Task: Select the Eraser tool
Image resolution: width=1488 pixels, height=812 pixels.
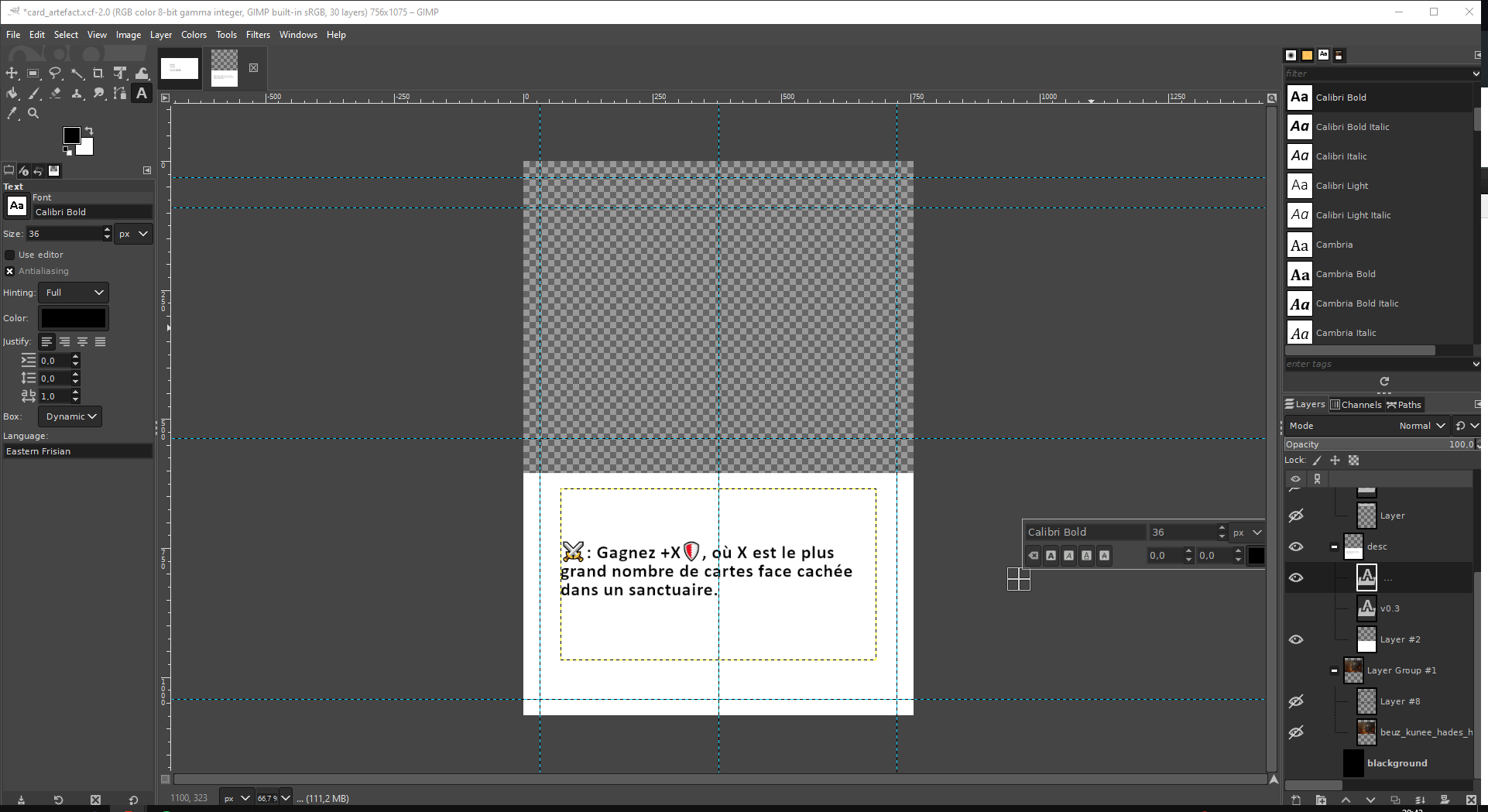Action: (55, 94)
